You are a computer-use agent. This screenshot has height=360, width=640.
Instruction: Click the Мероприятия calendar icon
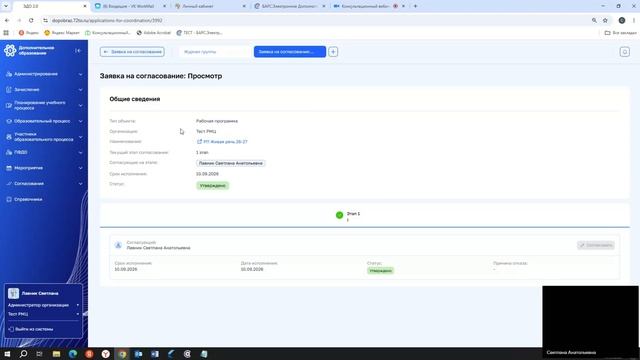tap(9, 168)
